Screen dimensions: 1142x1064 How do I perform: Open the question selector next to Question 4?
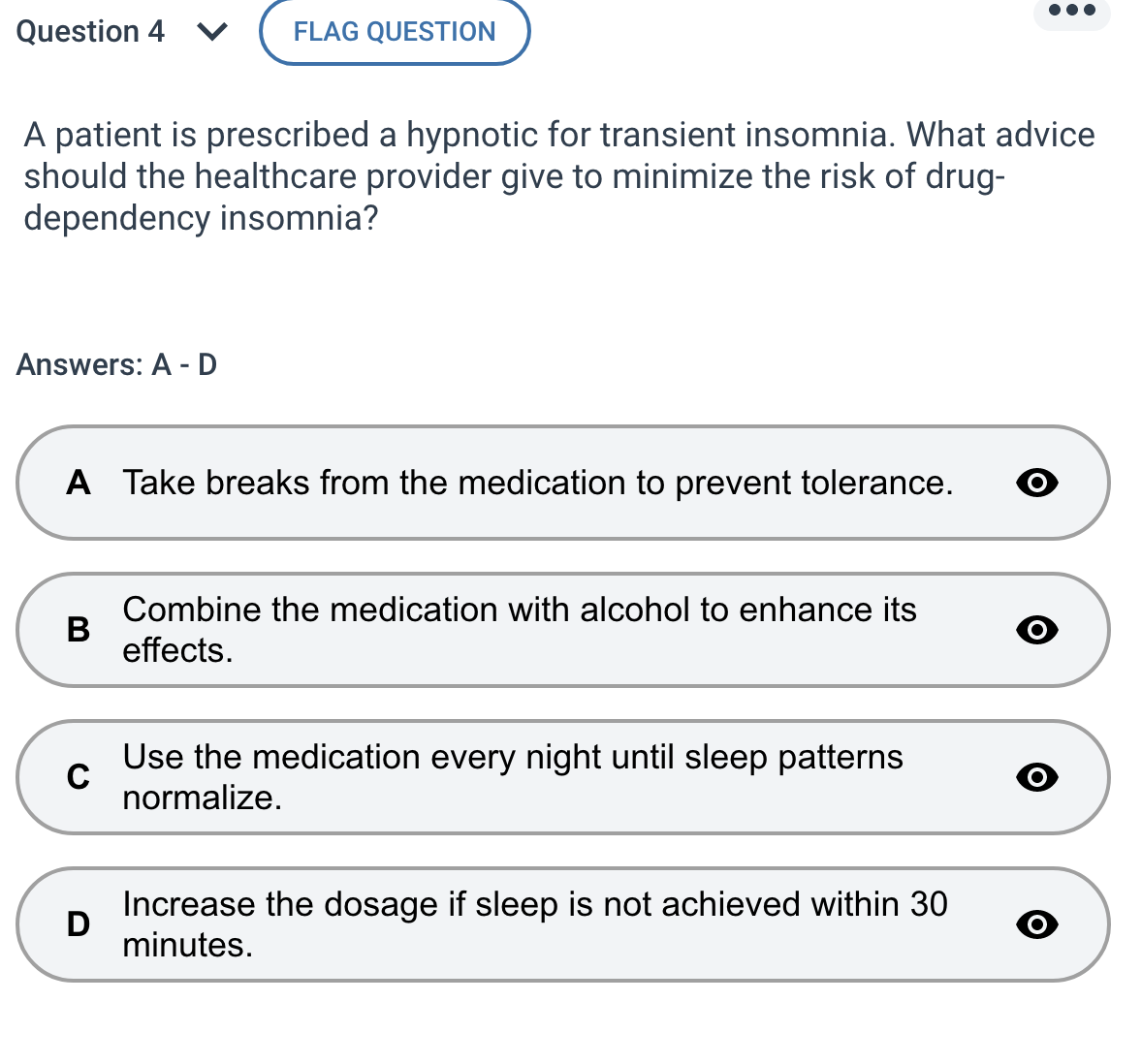coord(212,31)
